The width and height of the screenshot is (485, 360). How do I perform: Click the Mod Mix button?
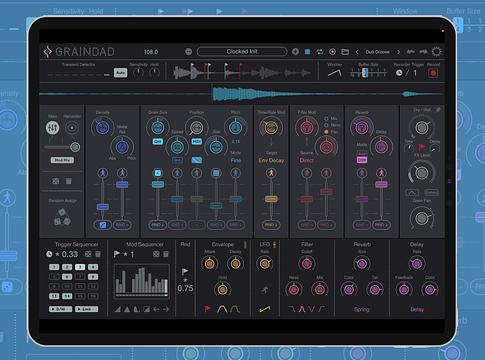point(62,160)
